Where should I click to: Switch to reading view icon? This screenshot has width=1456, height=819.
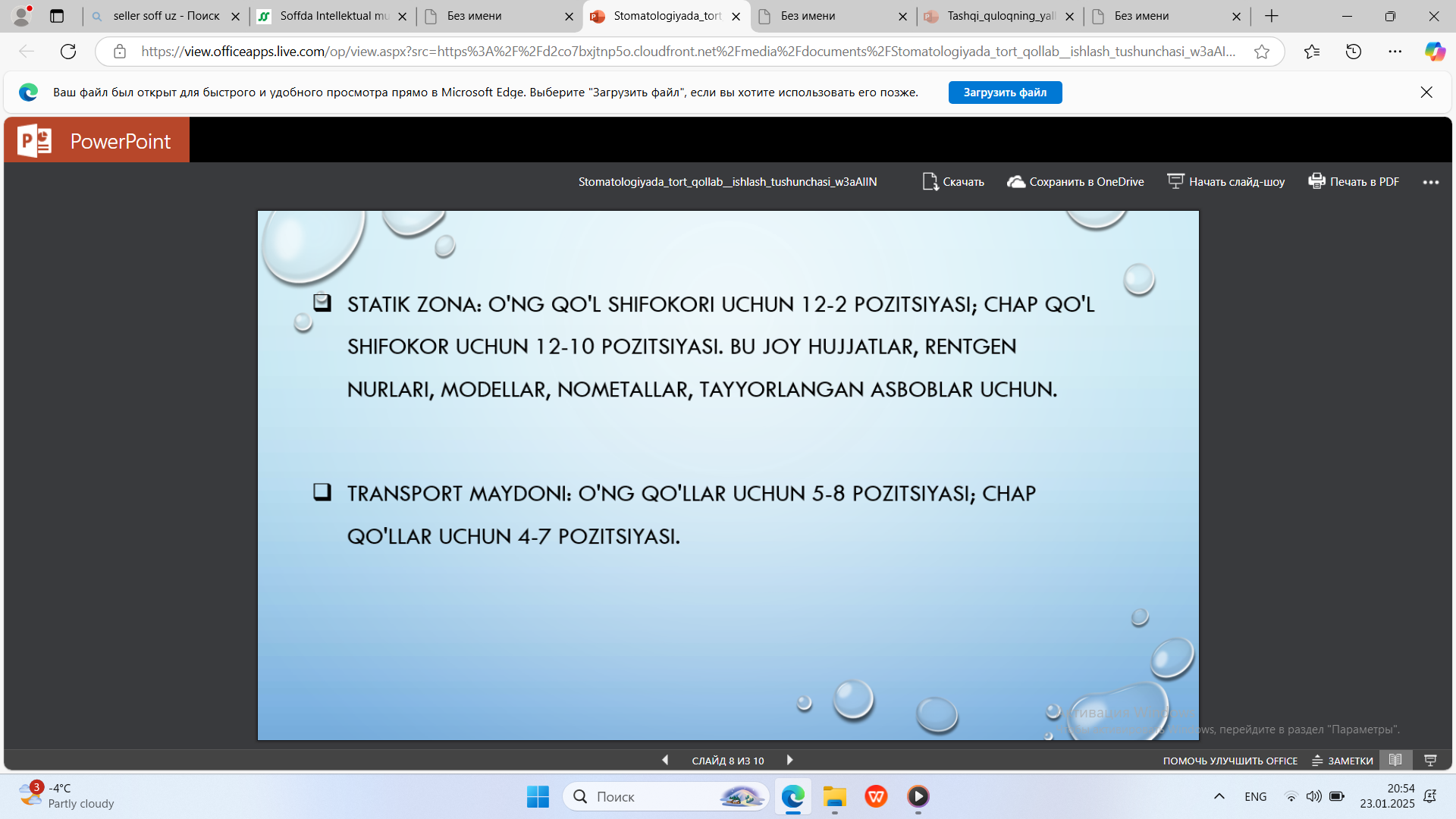(1395, 760)
